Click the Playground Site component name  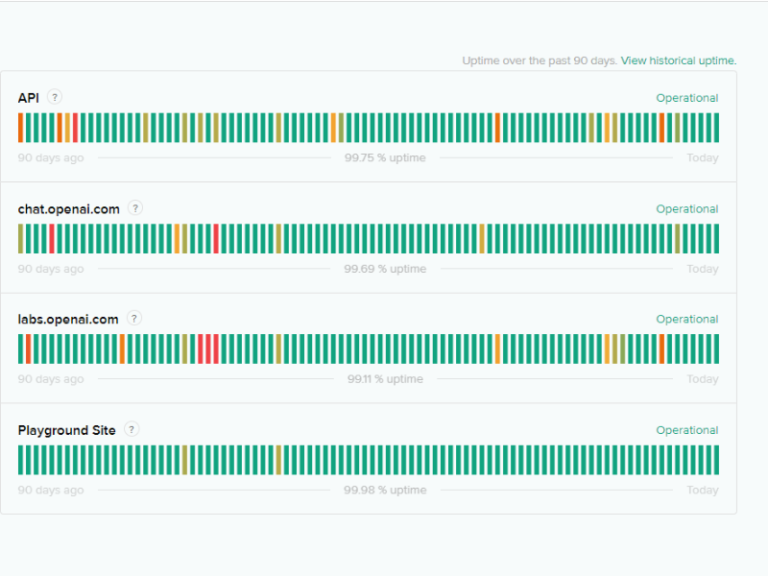[x=67, y=431]
